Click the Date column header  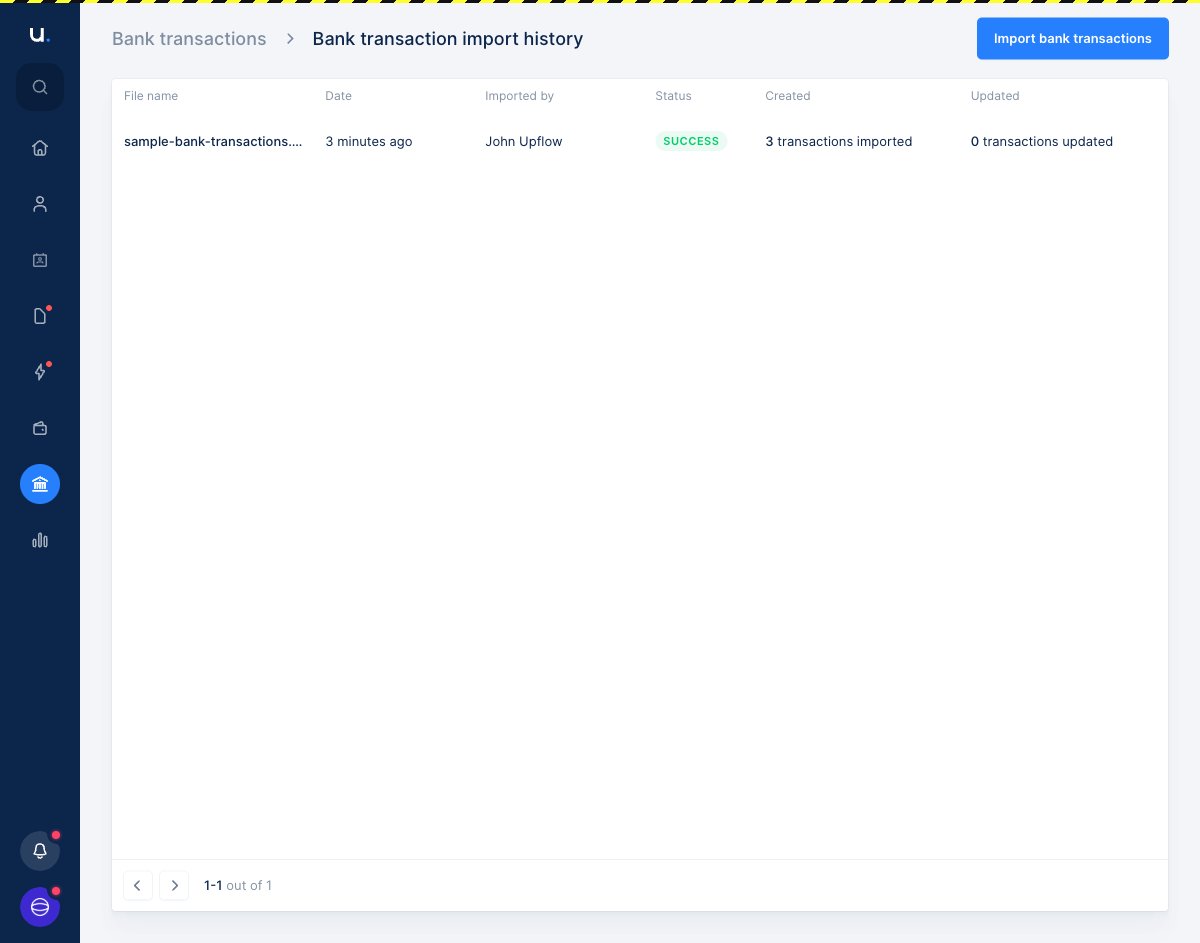[338, 96]
